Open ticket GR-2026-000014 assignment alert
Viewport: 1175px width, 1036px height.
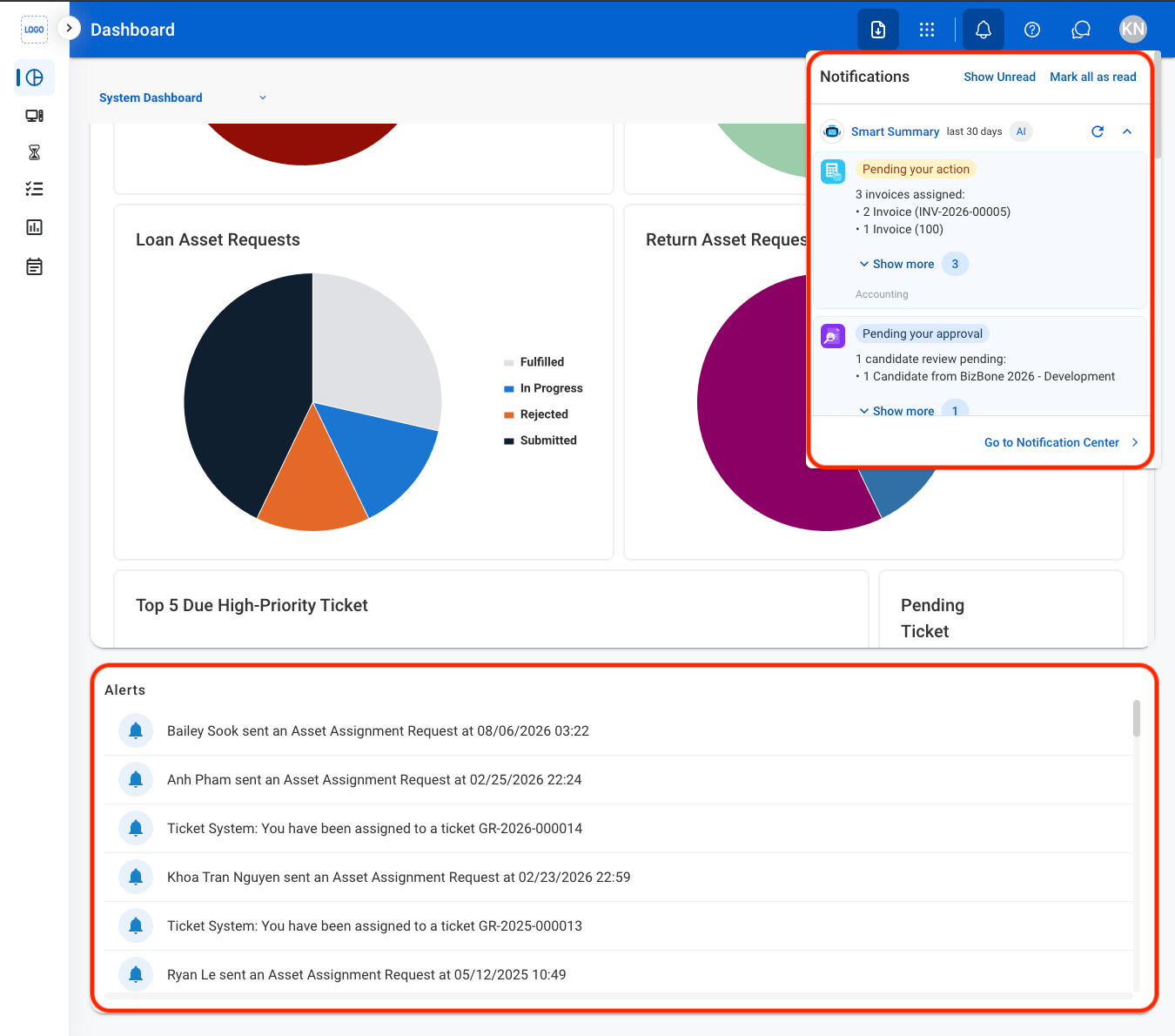(x=619, y=829)
